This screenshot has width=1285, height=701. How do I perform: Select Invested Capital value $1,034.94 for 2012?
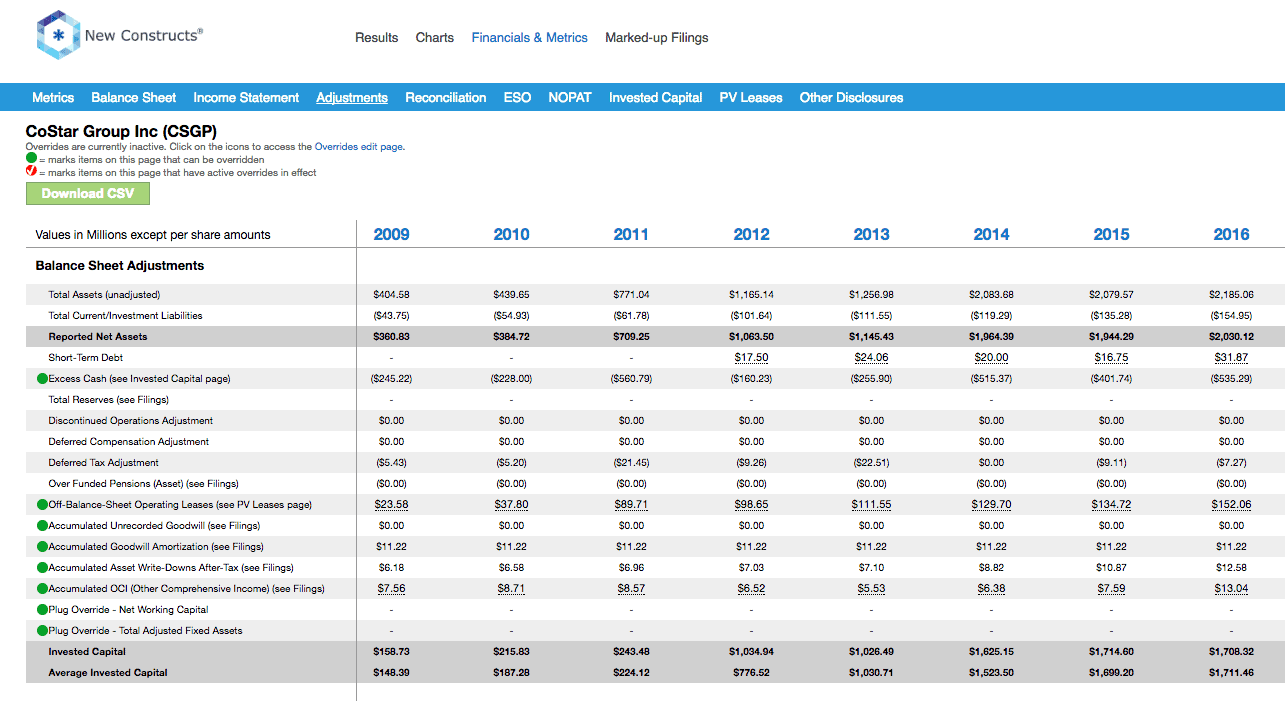(x=751, y=652)
